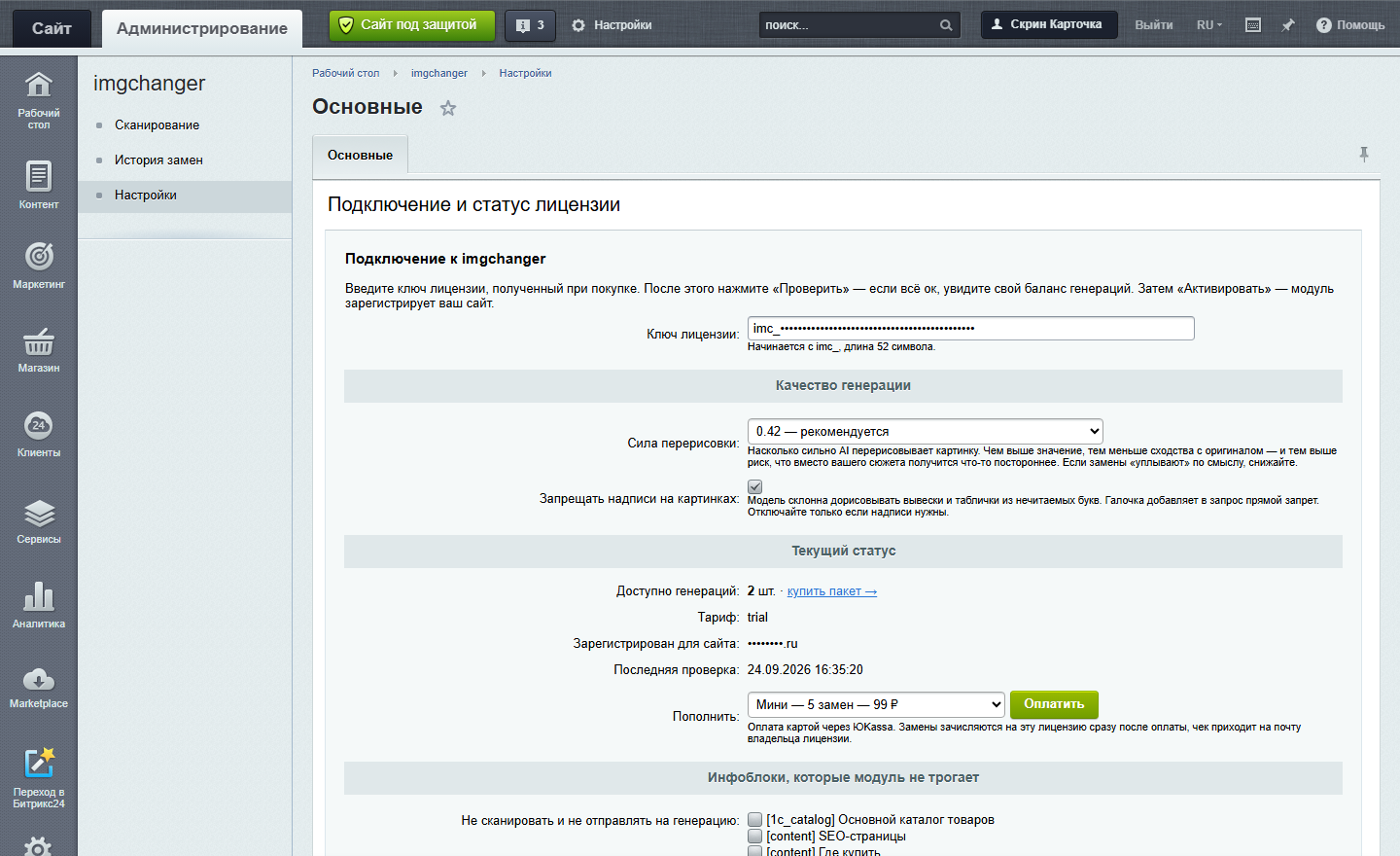Click the green Оплатить button
The width and height of the screenshot is (1400, 856).
click(x=1054, y=704)
